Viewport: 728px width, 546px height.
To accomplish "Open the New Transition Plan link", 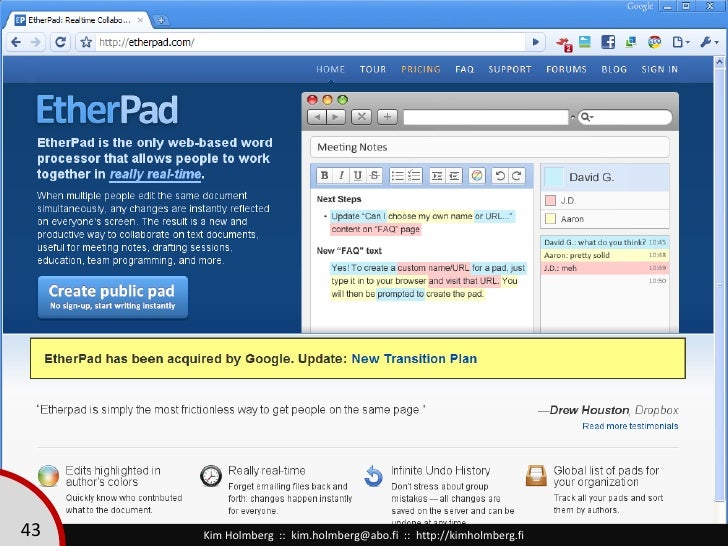I will [414, 358].
